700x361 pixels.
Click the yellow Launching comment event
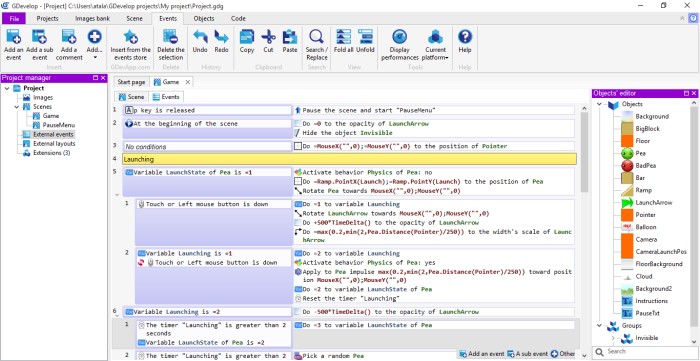[350, 159]
